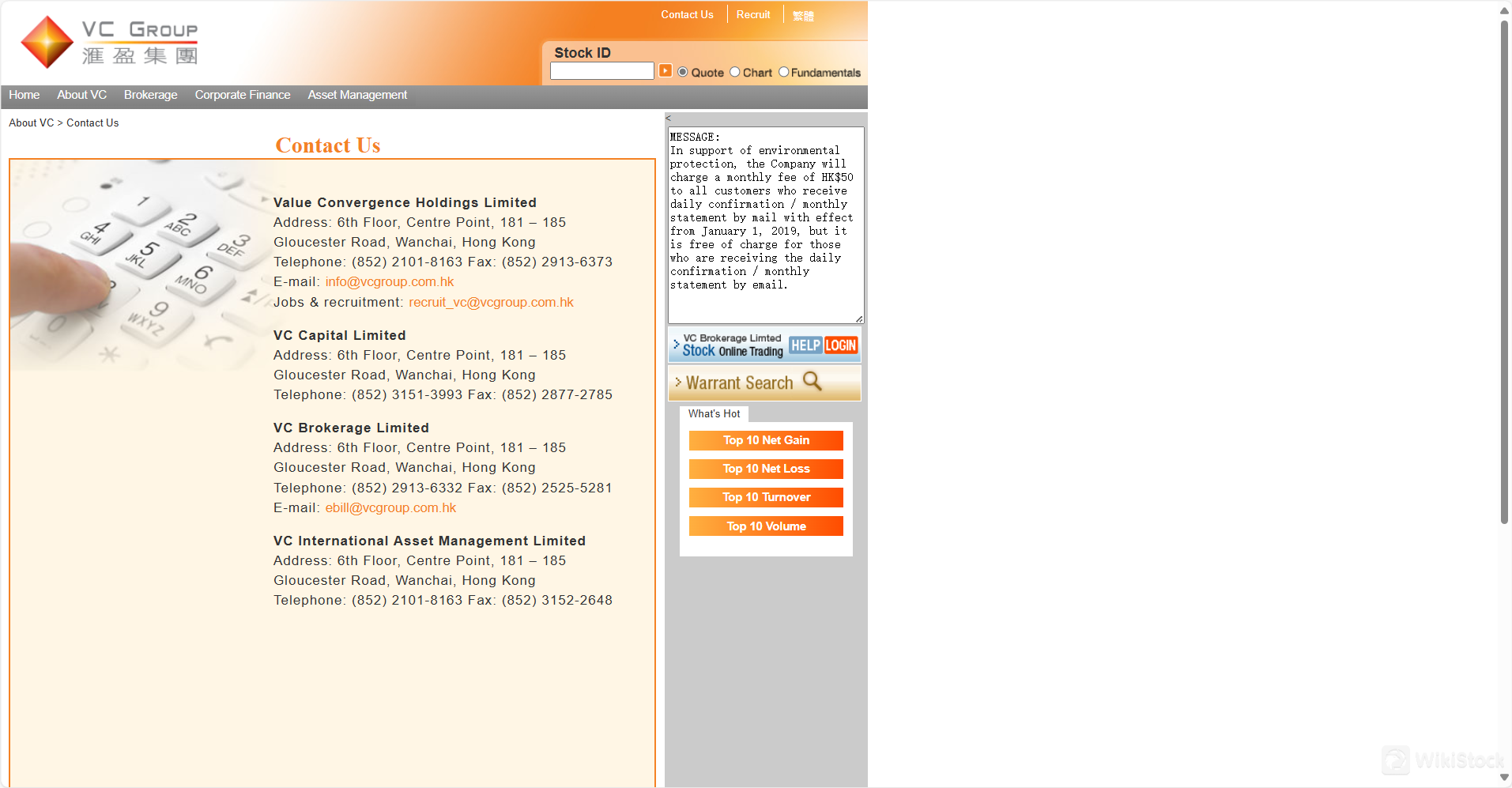Viewport: 1512px width, 788px height.
Task: Open the Brokerage menu
Action: (x=150, y=95)
